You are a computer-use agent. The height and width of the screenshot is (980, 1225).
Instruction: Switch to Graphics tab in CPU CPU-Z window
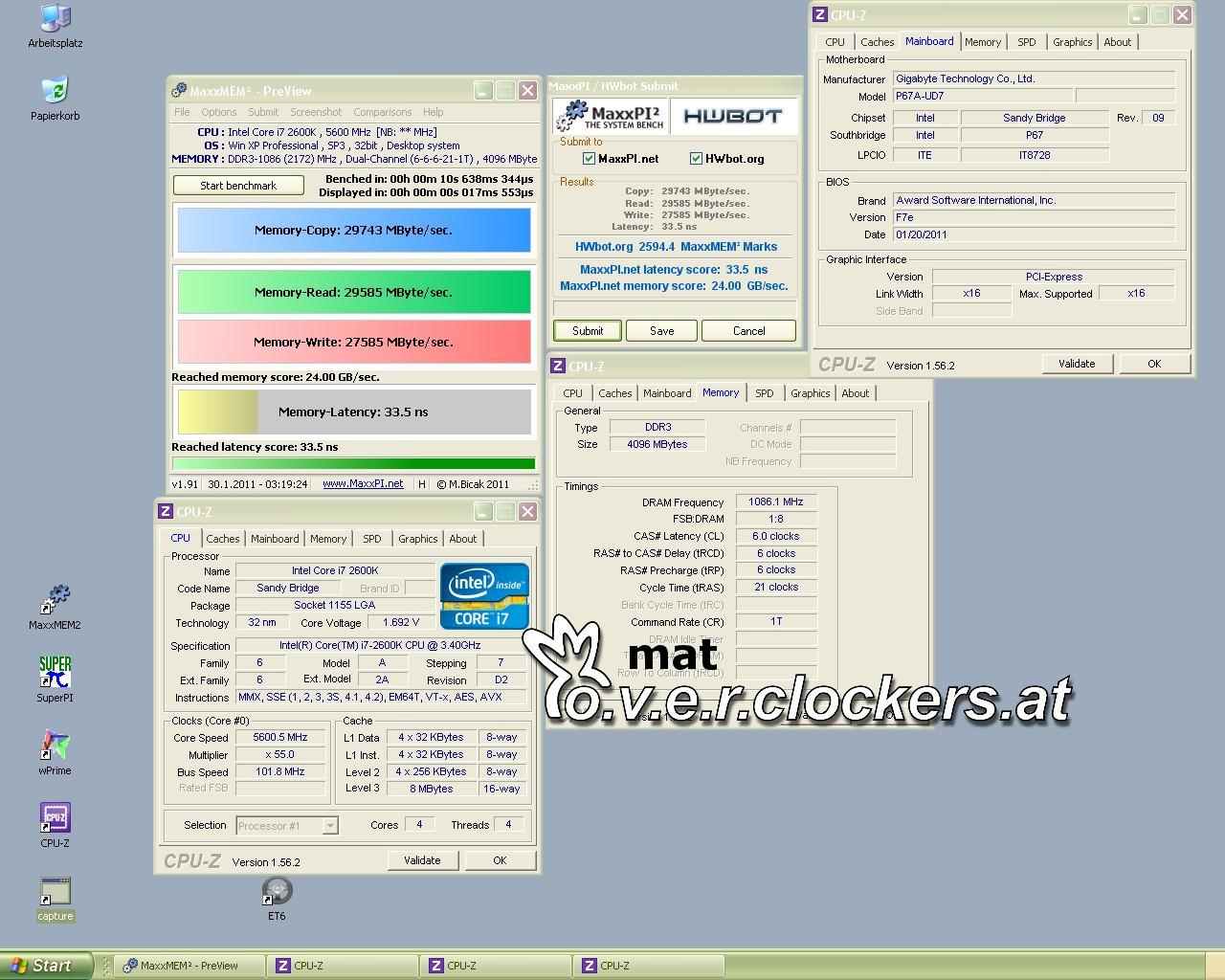click(418, 539)
